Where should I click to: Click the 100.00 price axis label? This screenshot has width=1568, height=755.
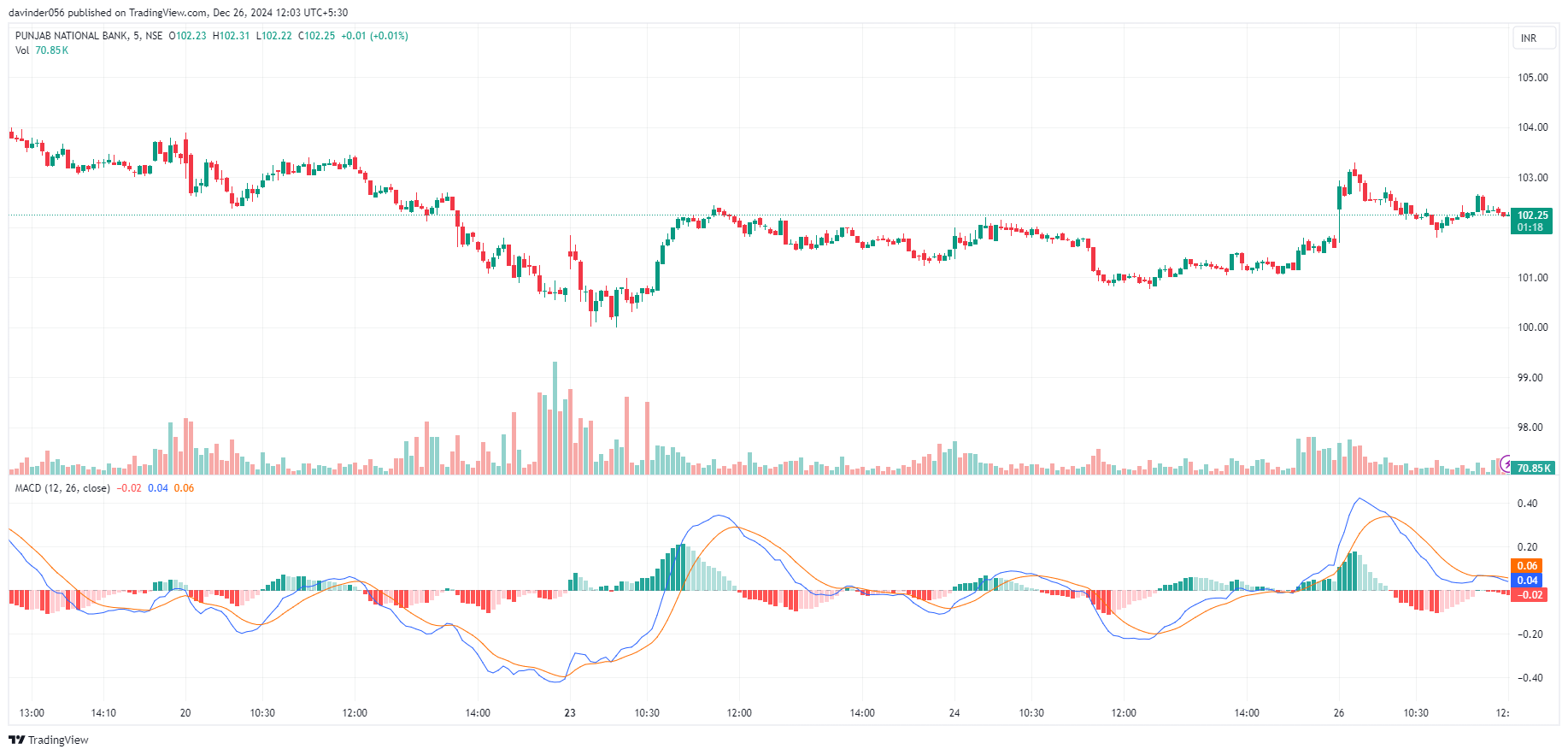coord(1532,327)
